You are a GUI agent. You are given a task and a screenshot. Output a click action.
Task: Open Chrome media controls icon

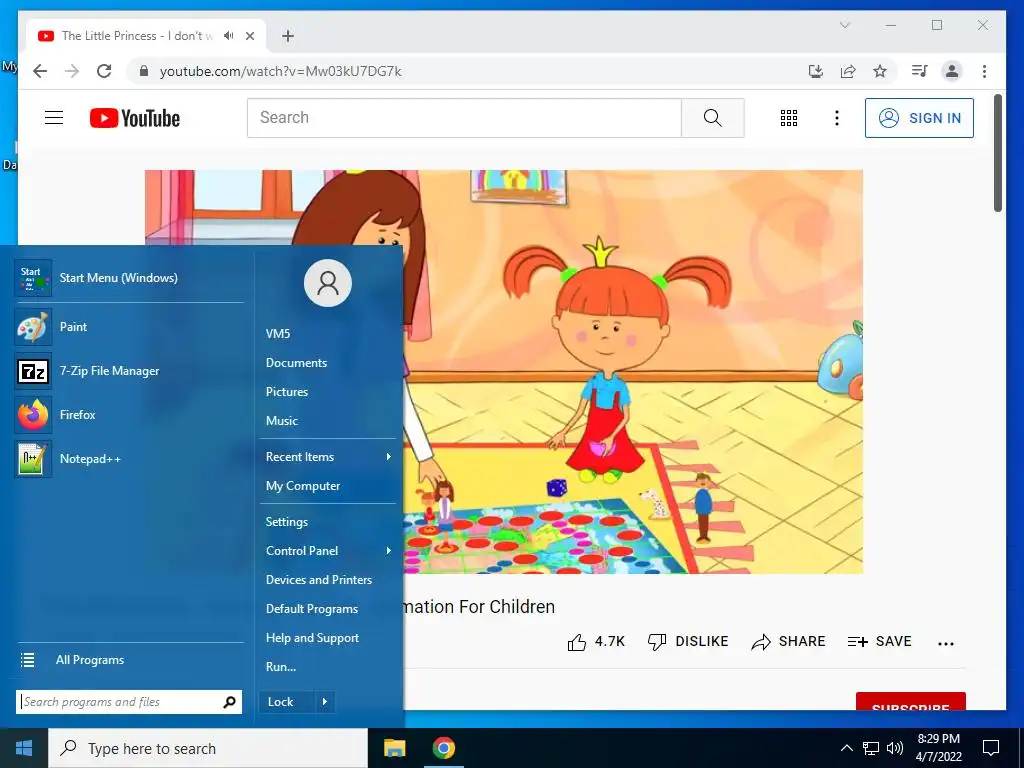tap(920, 71)
